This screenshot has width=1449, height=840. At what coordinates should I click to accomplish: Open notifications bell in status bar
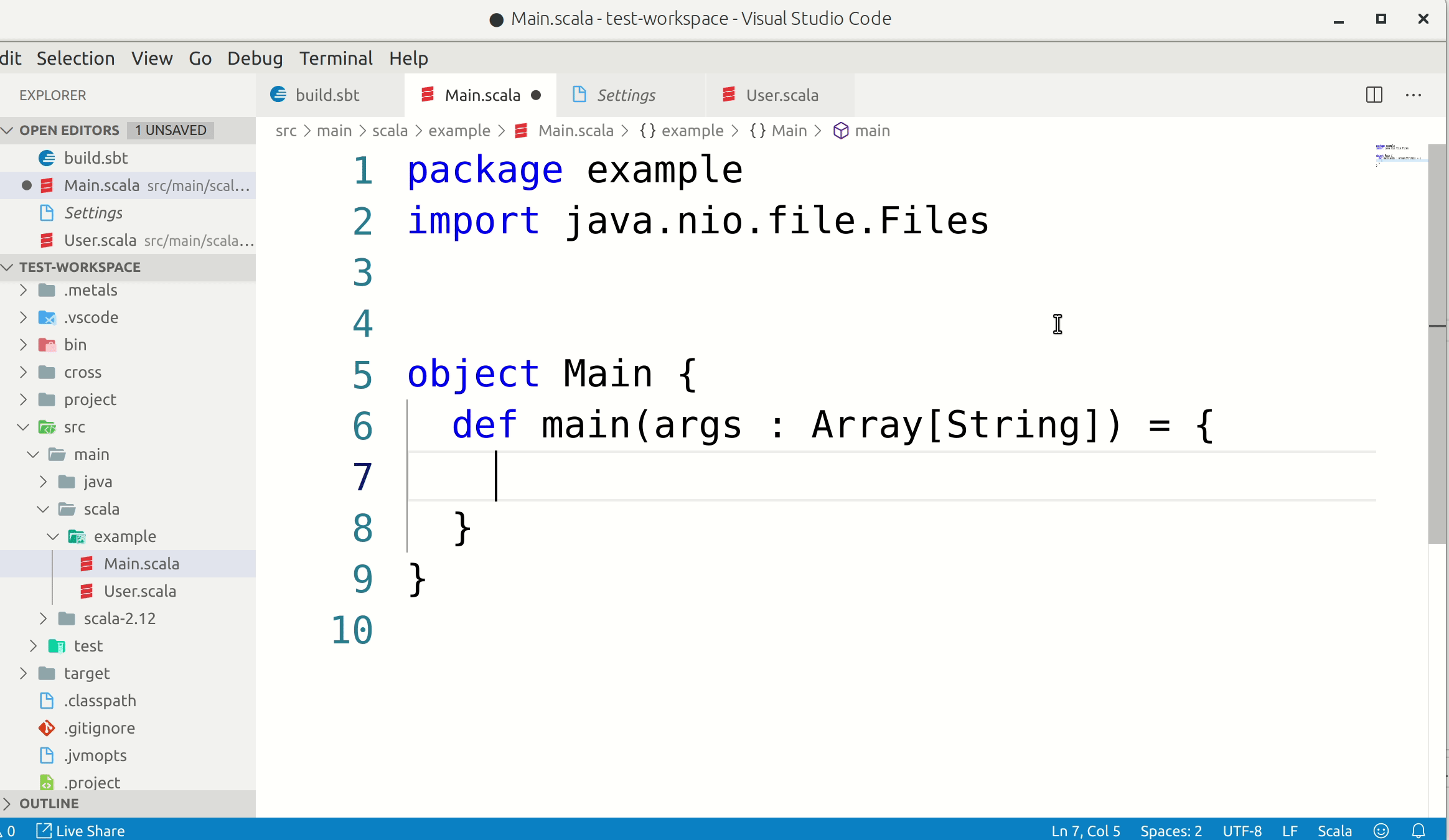click(x=1419, y=831)
